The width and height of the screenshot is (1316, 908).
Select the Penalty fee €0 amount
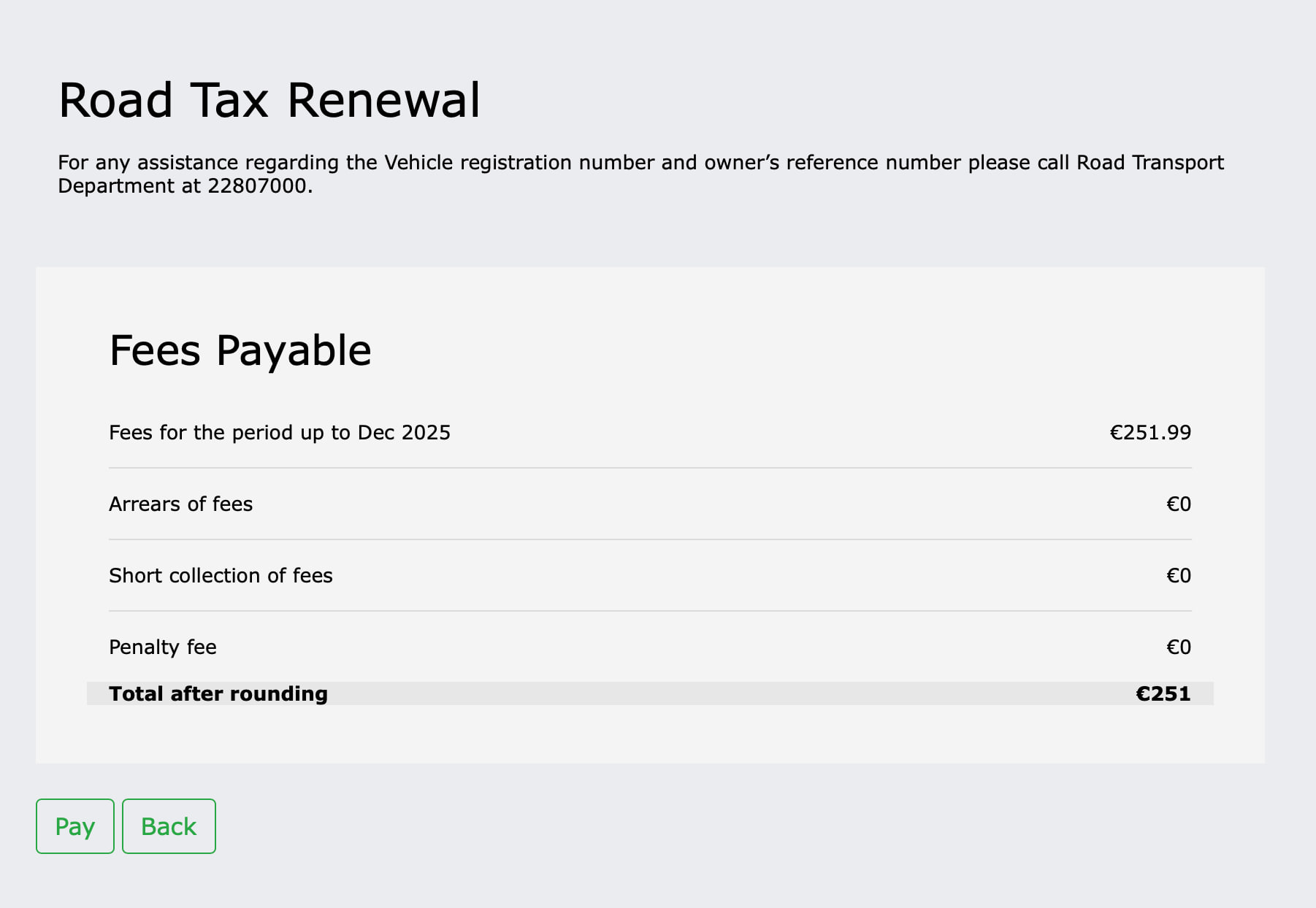[1178, 647]
